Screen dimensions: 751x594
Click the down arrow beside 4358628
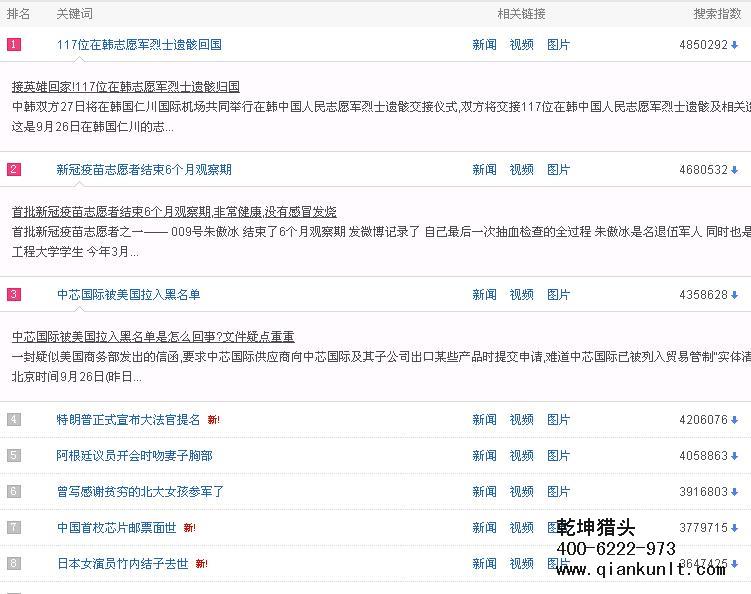coord(735,295)
